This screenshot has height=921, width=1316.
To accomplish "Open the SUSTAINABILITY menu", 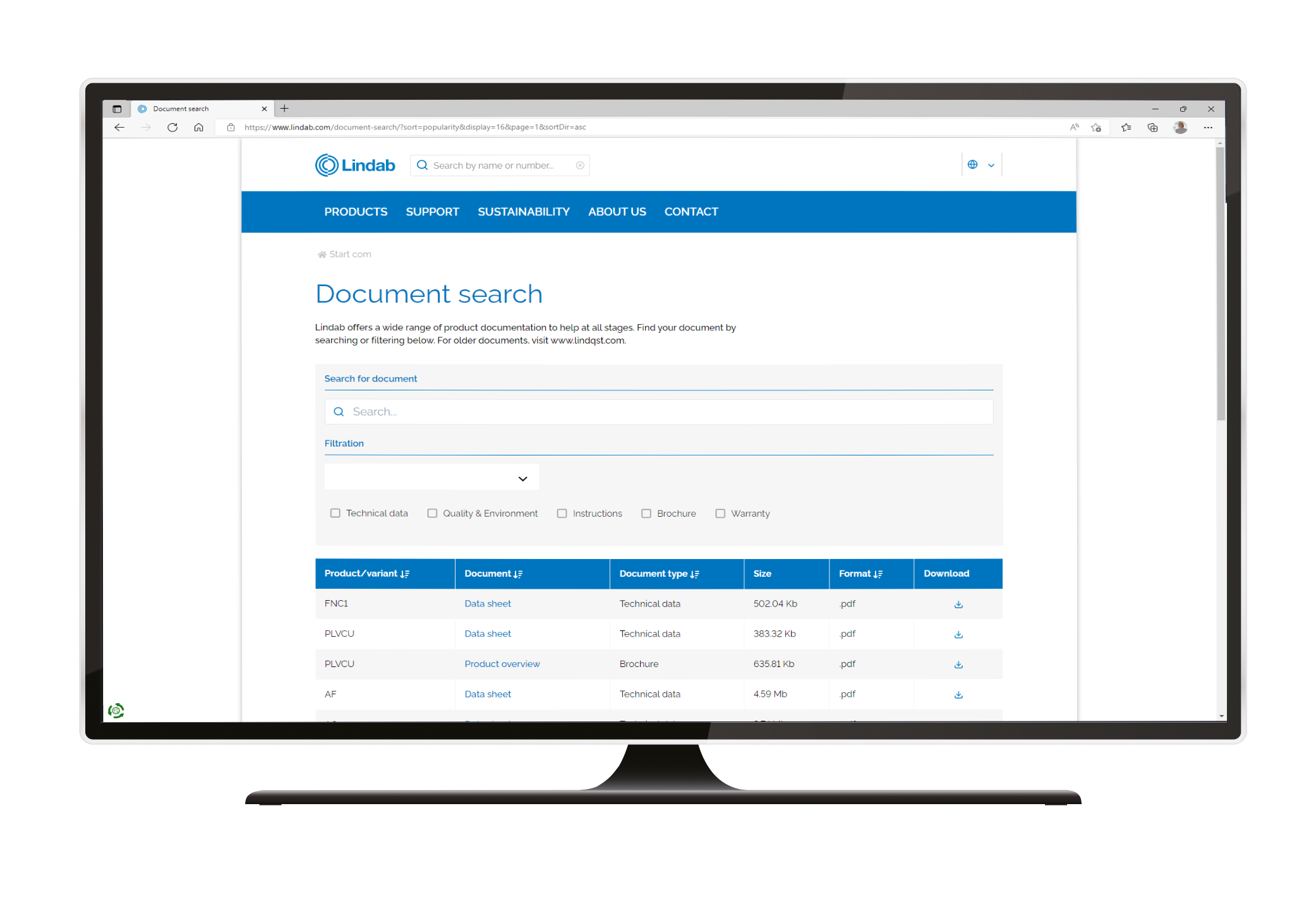I will pyautogui.click(x=523, y=212).
